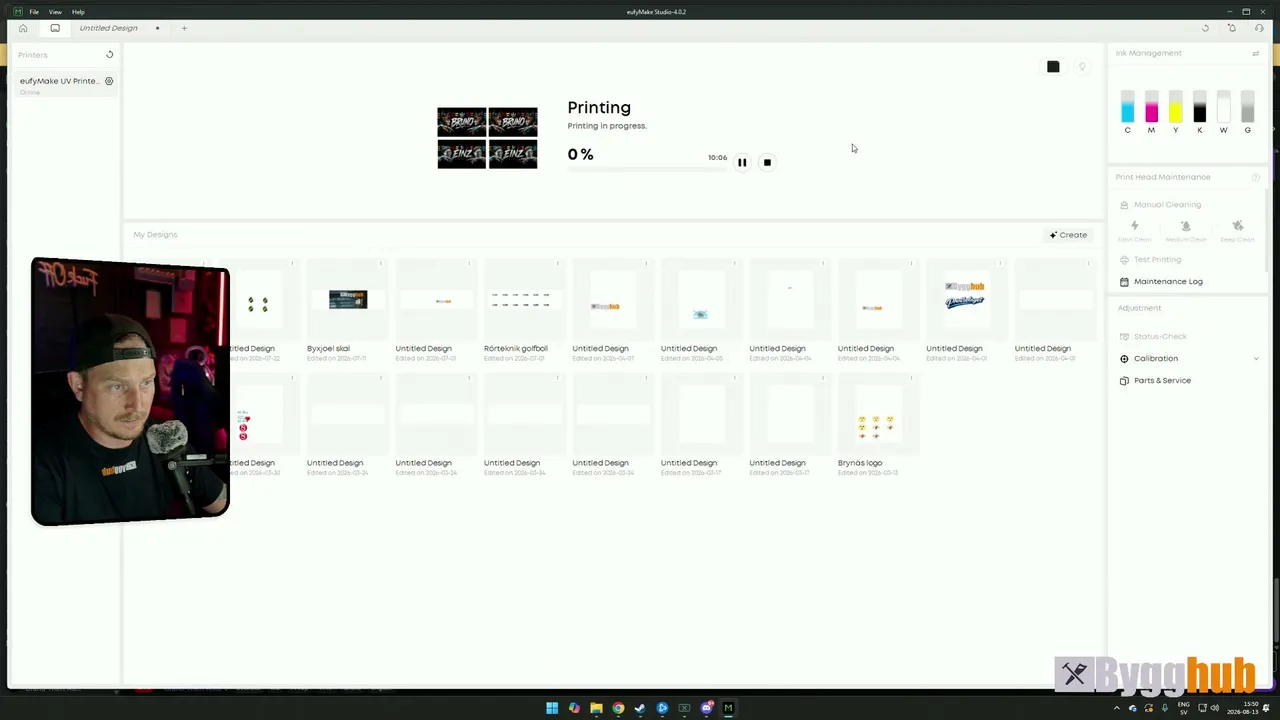
Task: Open the File menu
Action: pos(34,12)
